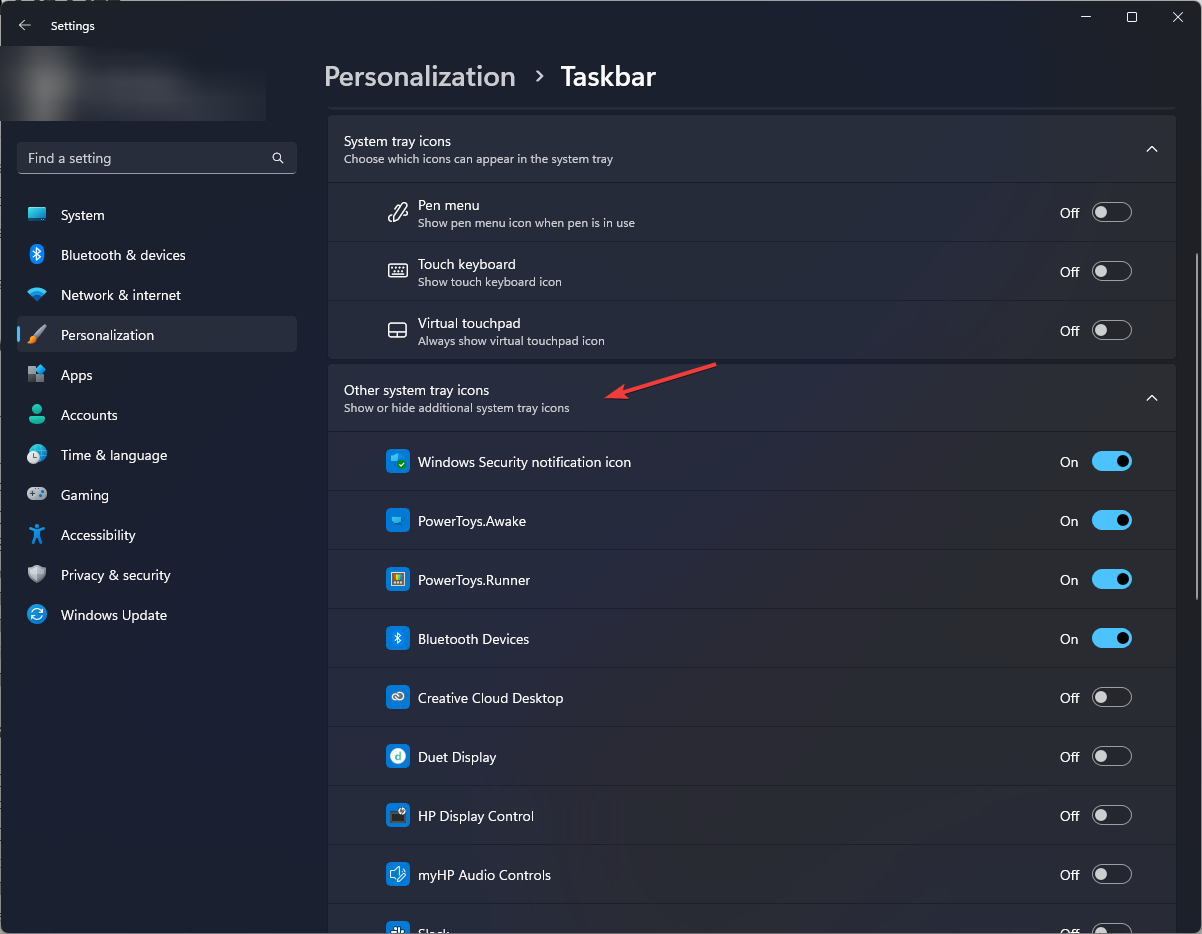Image resolution: width=1202 pixels, height=934 pixels.
Task: Click the PowerToys.Runner app icon
Action: pyautogui.click(x=398, y=580)
